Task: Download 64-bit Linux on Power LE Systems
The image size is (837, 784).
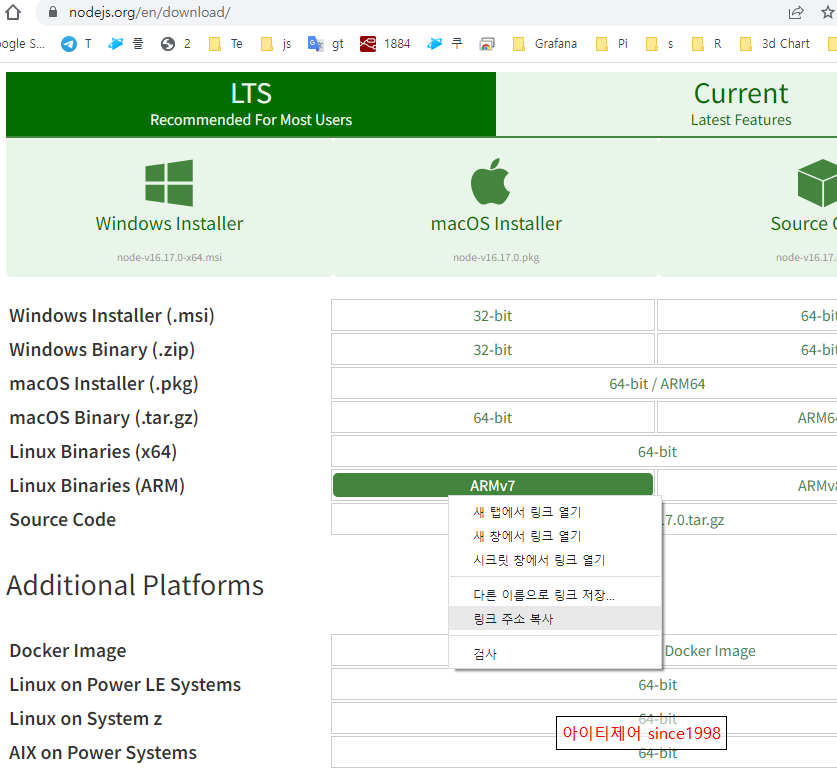Action: (x=584, y=684)
